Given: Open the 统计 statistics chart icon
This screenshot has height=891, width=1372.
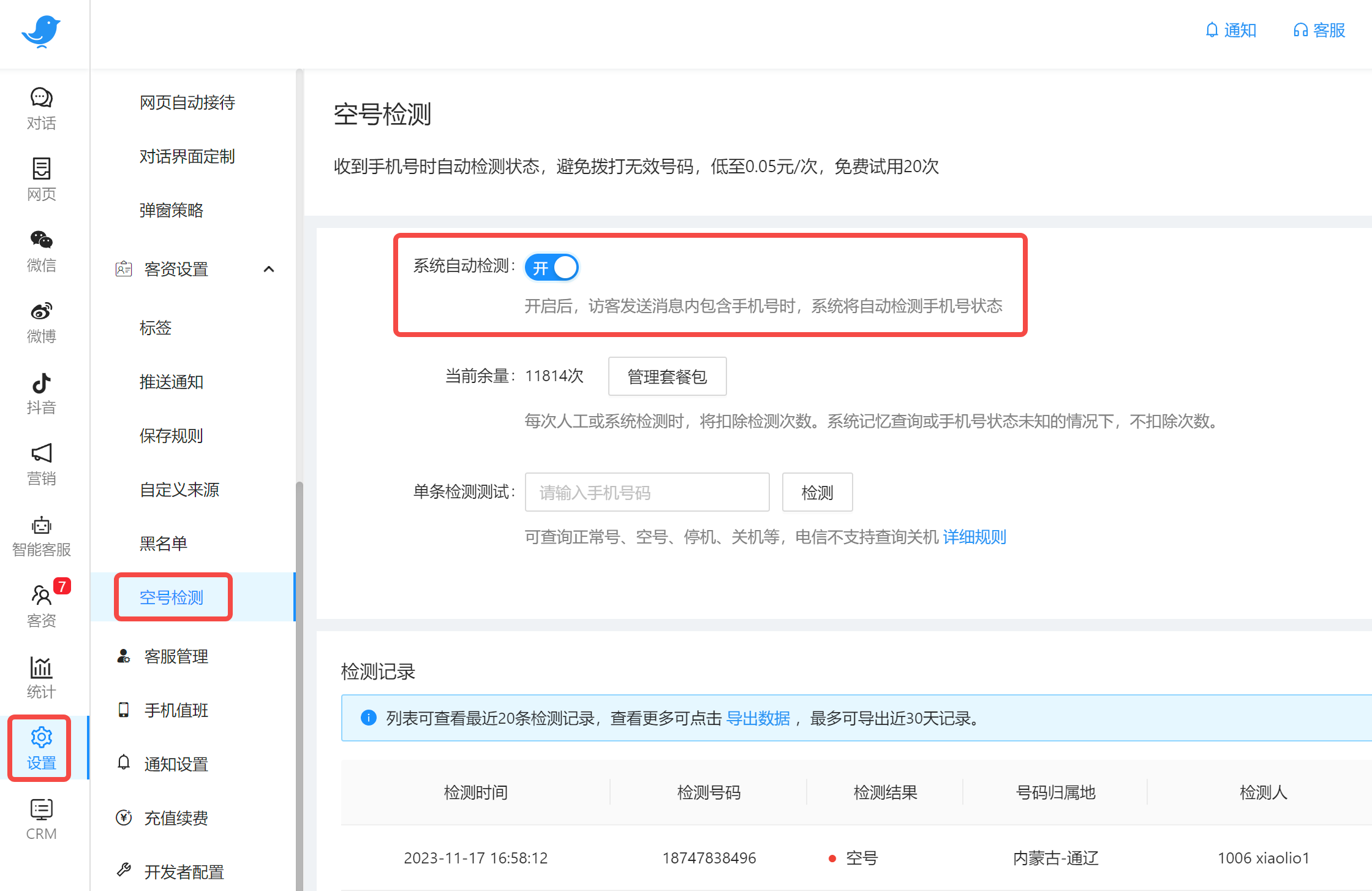Looking at the screenshot, I should pos(40,677).
